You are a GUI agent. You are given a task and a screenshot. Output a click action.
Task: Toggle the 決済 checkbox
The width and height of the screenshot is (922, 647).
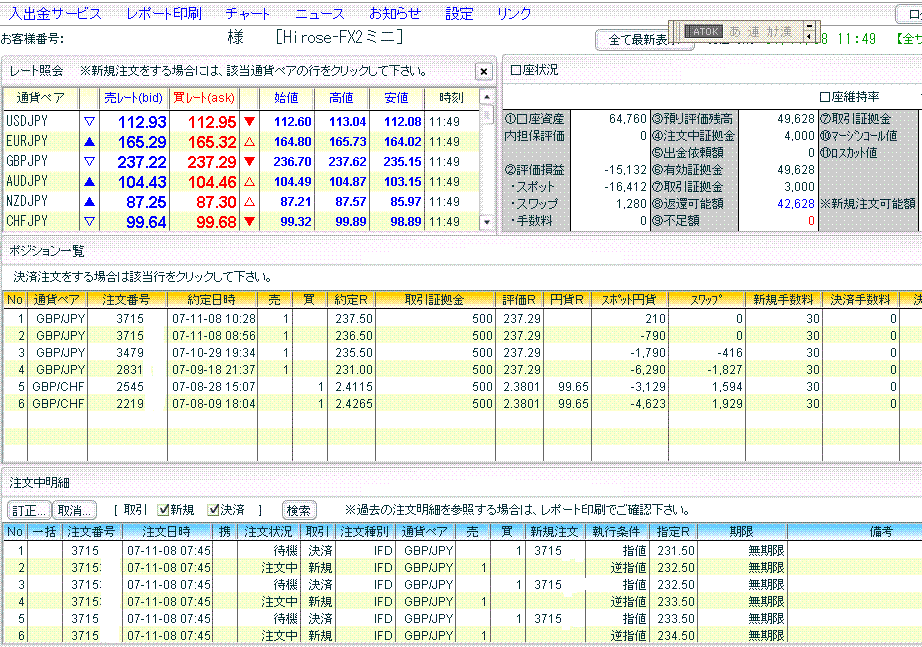tap(213, 510)
